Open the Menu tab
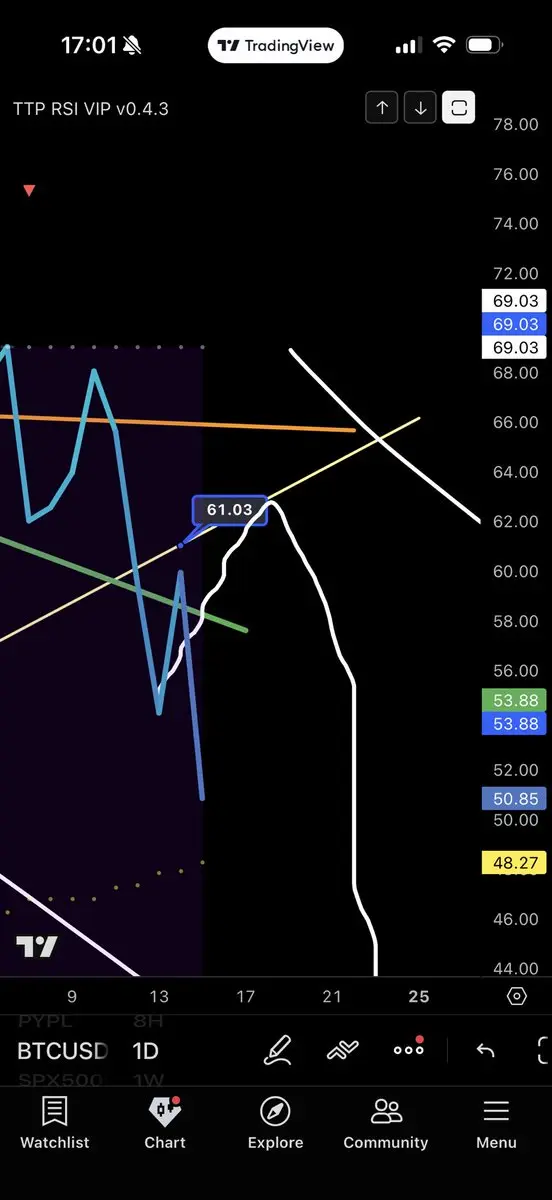Viewport: 552px width, 1200px height. coord(496,1122)
